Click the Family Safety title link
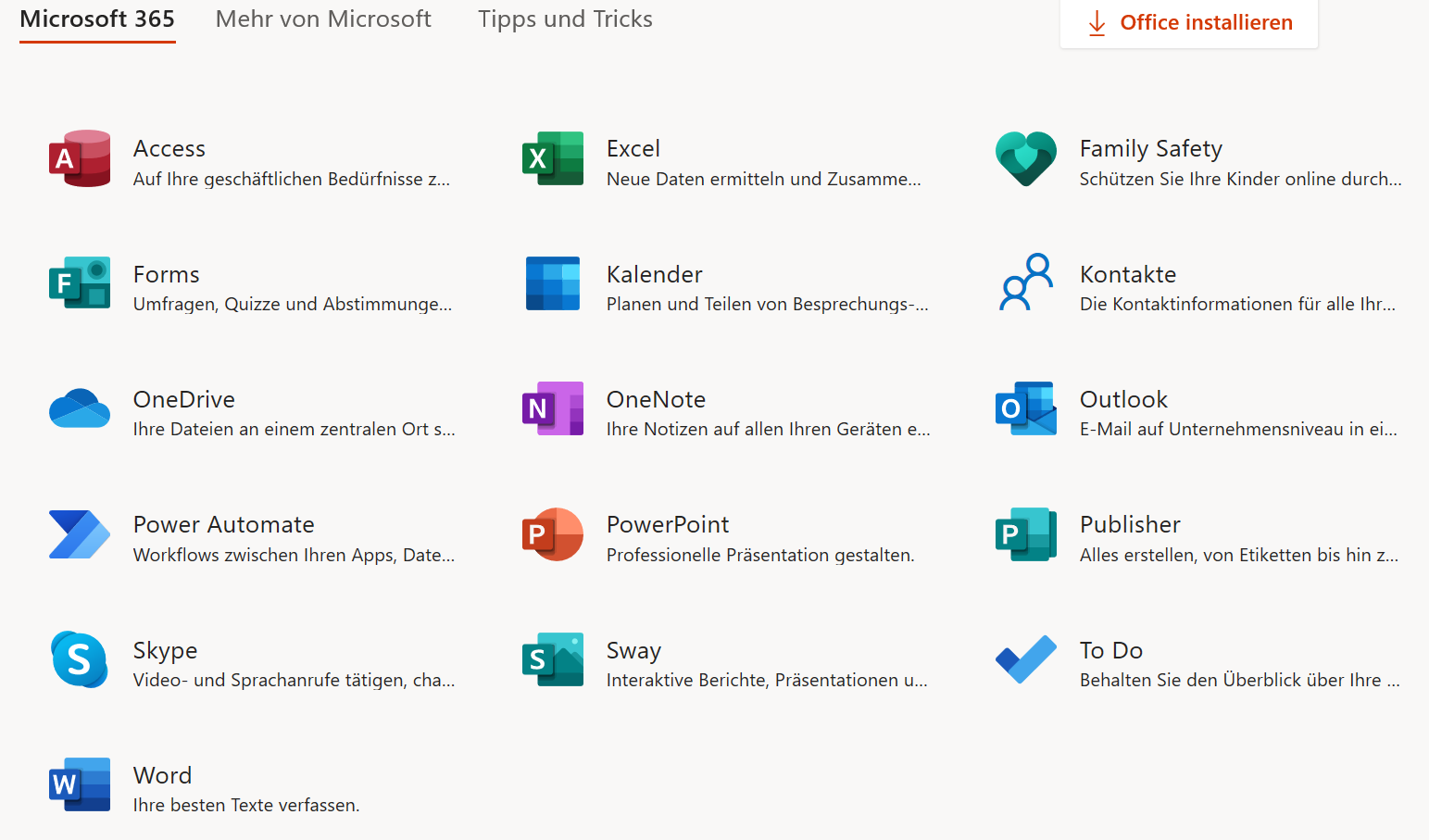Image resolution: width=1429 pixels, height=840 pixels. click(x=1151, y=149)
